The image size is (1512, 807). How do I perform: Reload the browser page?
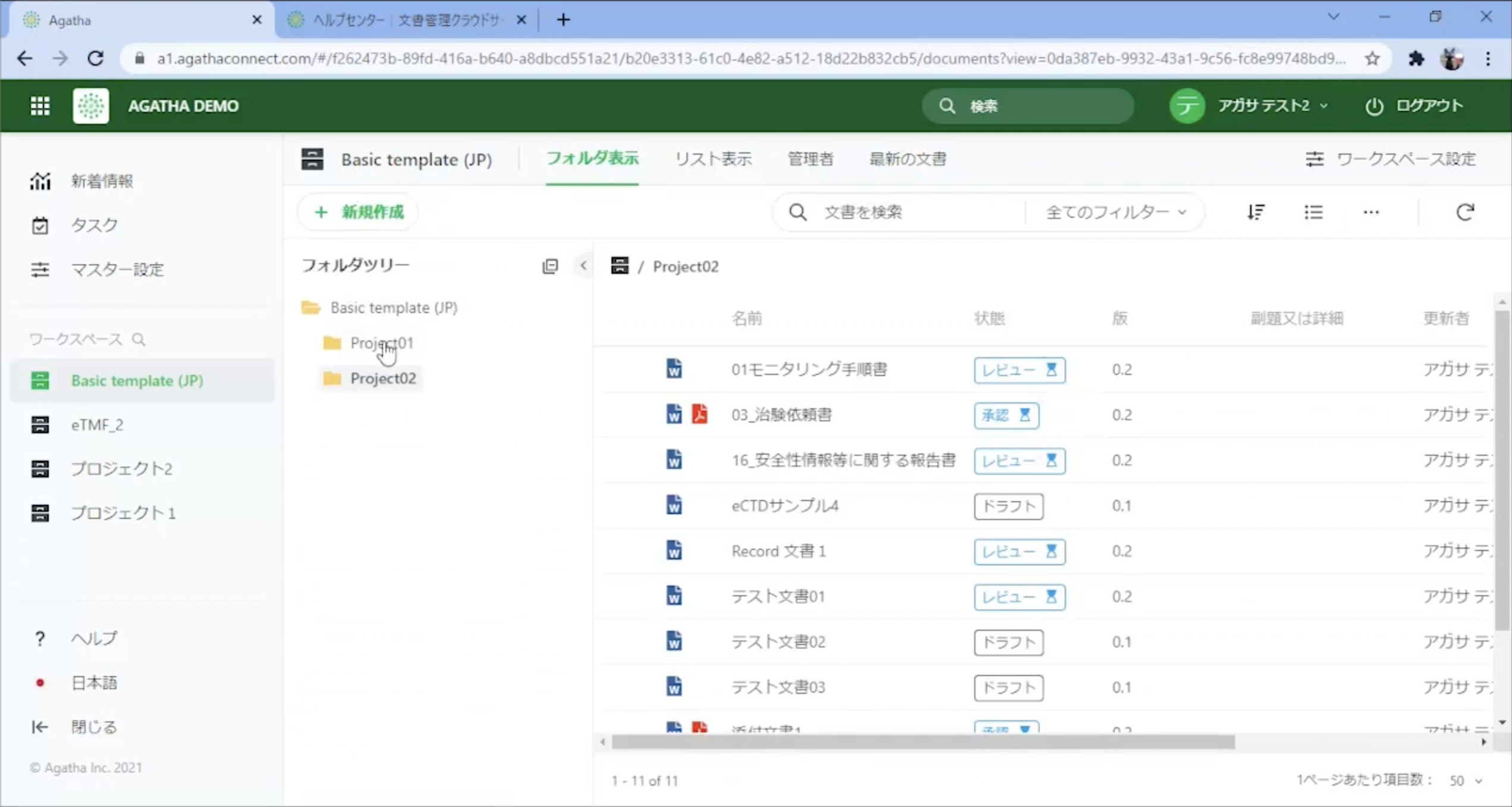click(x=96, y=58)
